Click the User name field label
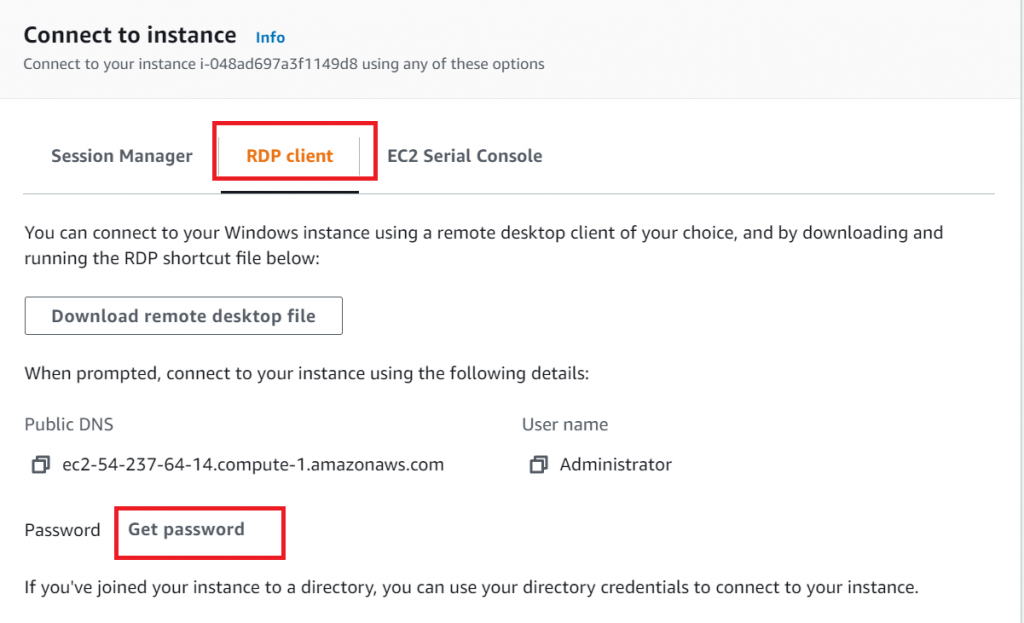 [565, 424]
